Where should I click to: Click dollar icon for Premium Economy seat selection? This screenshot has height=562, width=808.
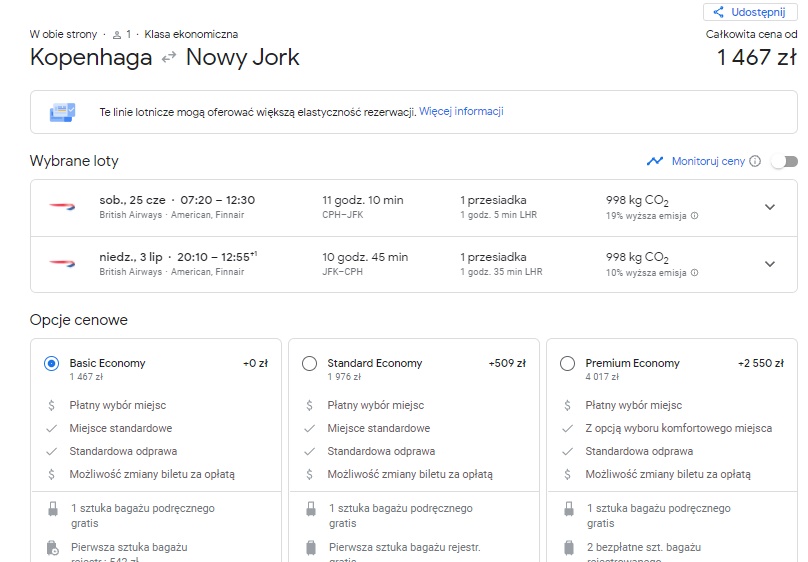[x=567, y=405]
